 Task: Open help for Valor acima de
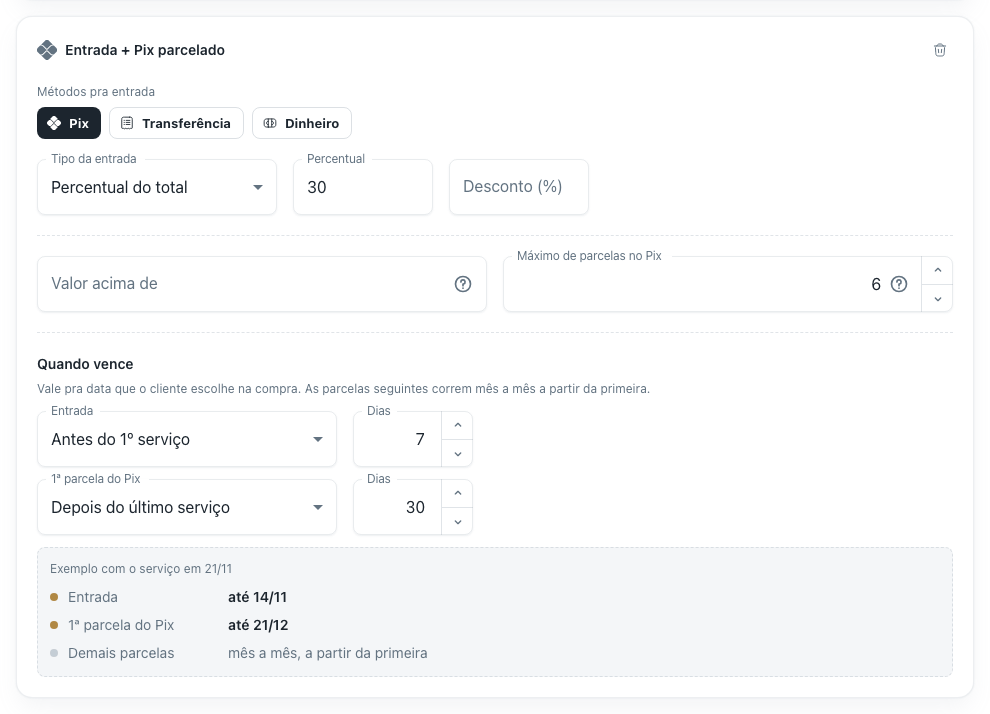(463, 284)
